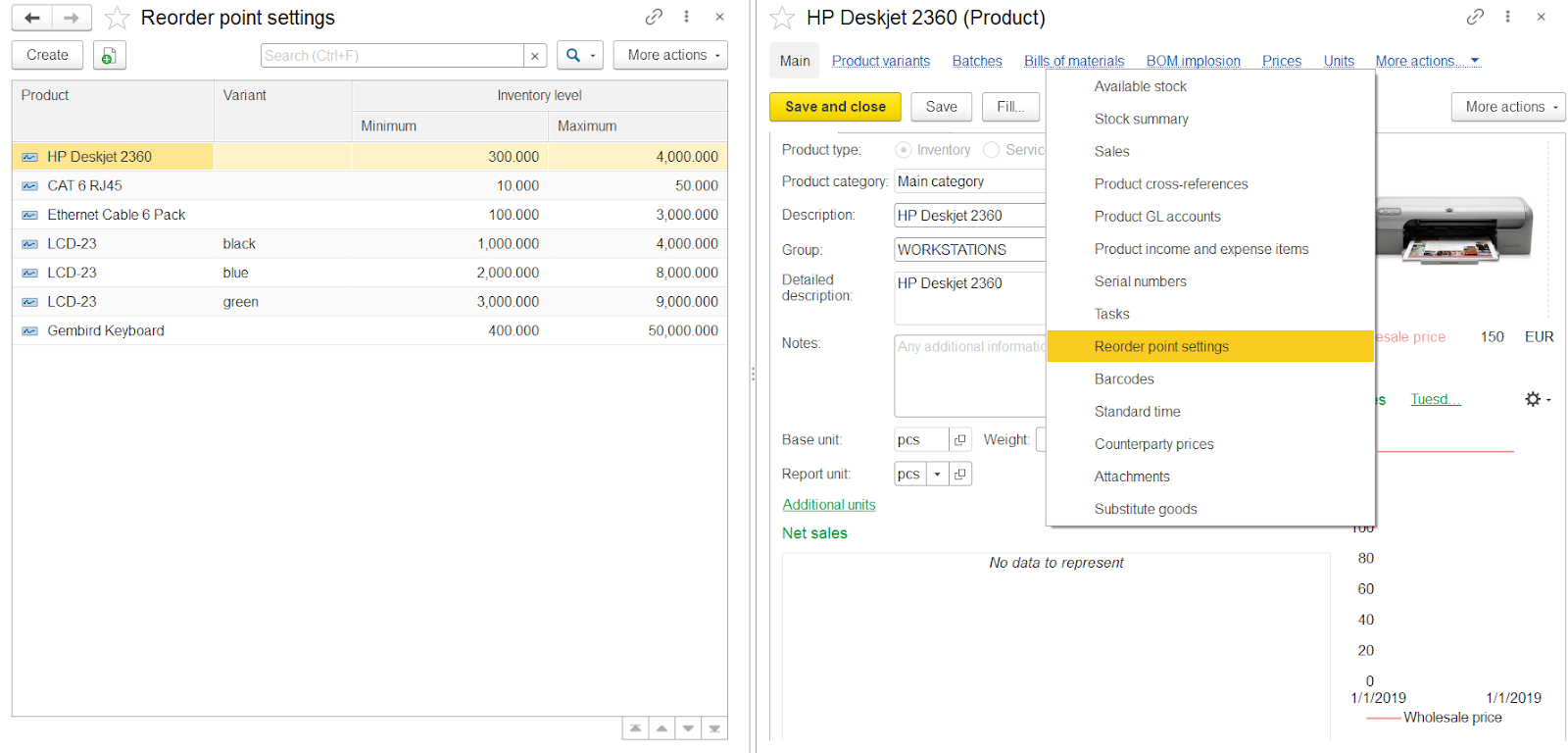The height and width of the screenshot is (753, 1568).
Task: Select the LCD-23 black row
Action: click(x=370, y=244)
